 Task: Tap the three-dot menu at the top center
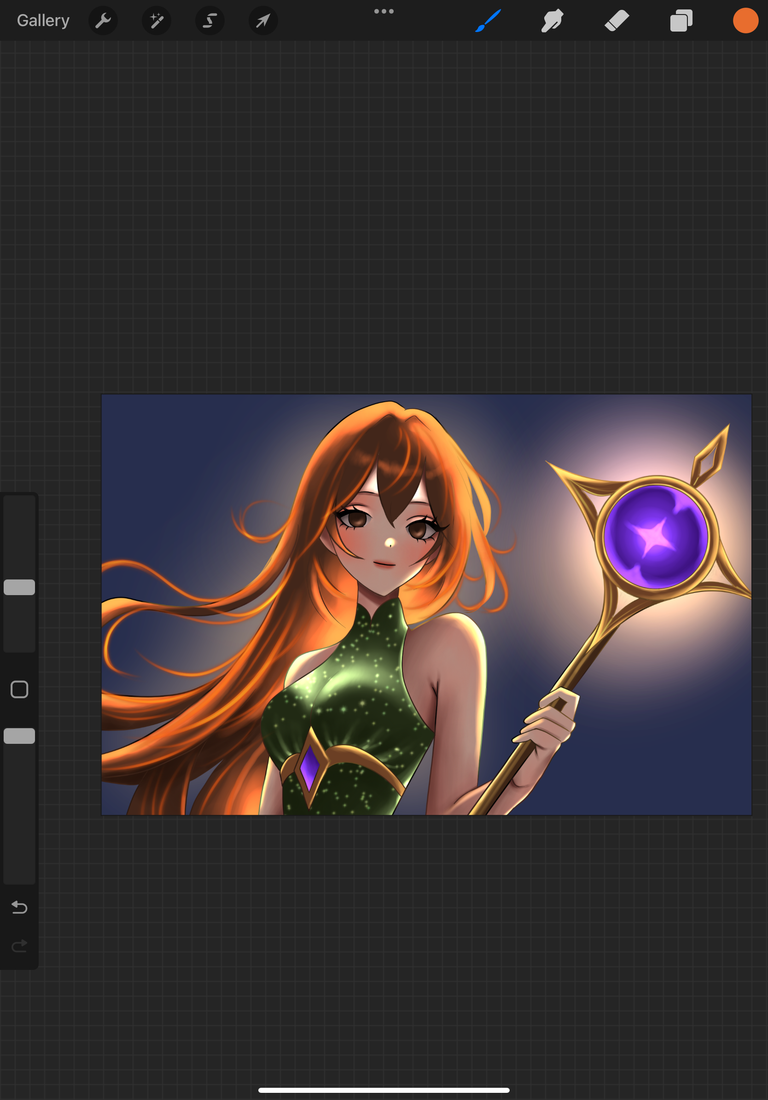click(x=384, y=11)
